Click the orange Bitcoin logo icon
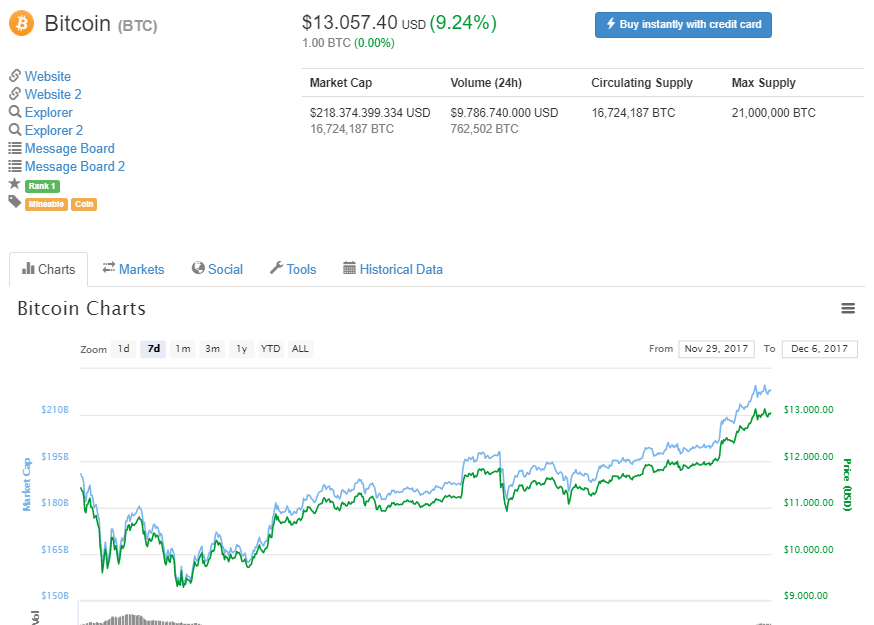The height and width of the screenshot is (625, 874). [x=22, y=23]
